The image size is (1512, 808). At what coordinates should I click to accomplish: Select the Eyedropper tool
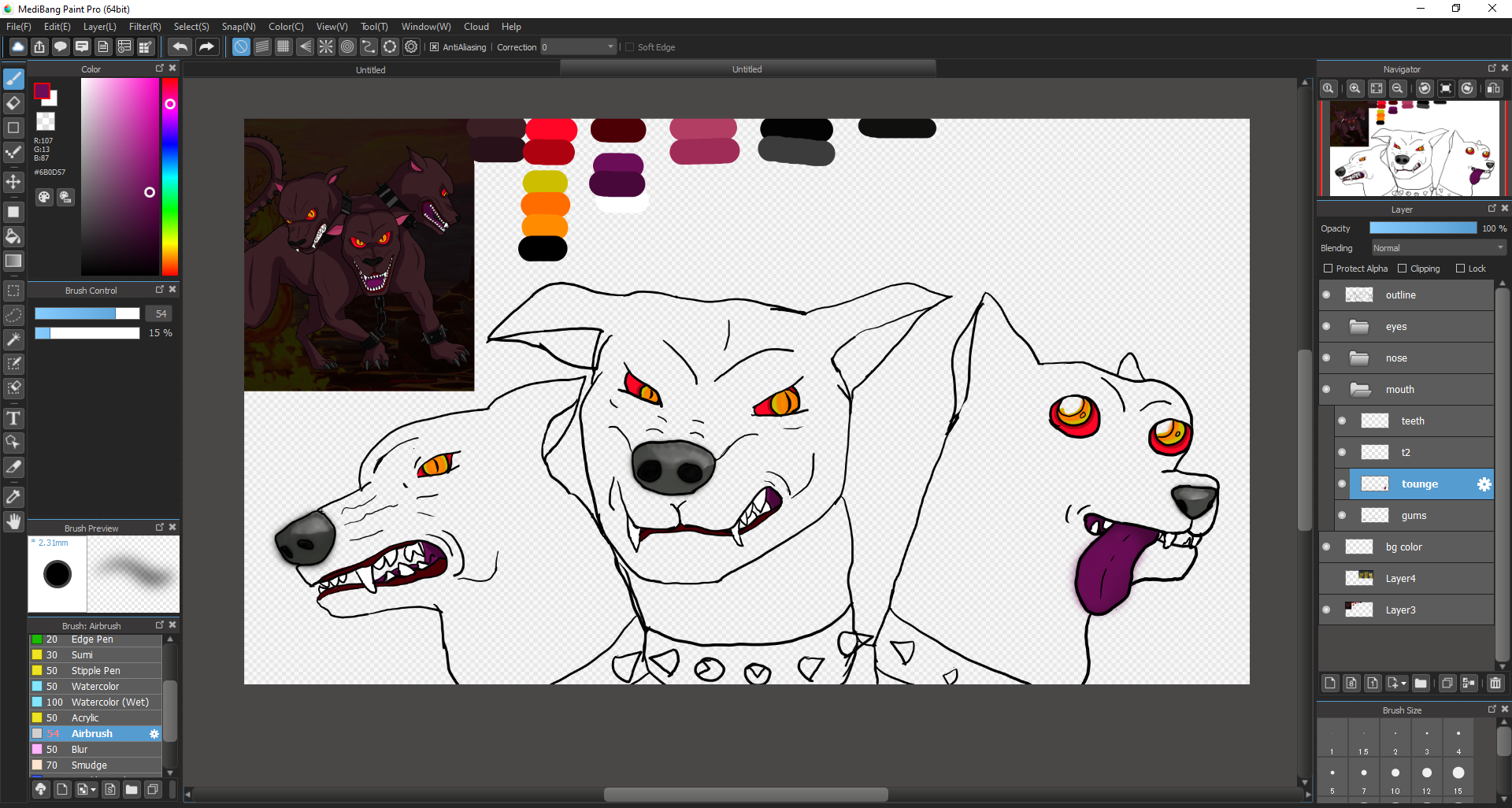point(13,497)
